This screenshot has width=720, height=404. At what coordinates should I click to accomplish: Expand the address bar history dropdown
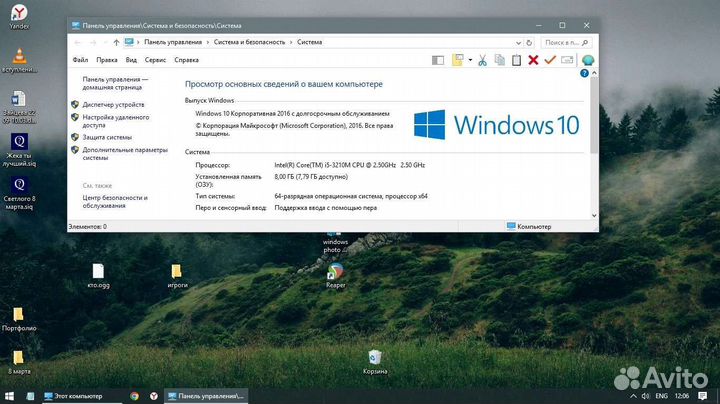(x=517, y=42)
